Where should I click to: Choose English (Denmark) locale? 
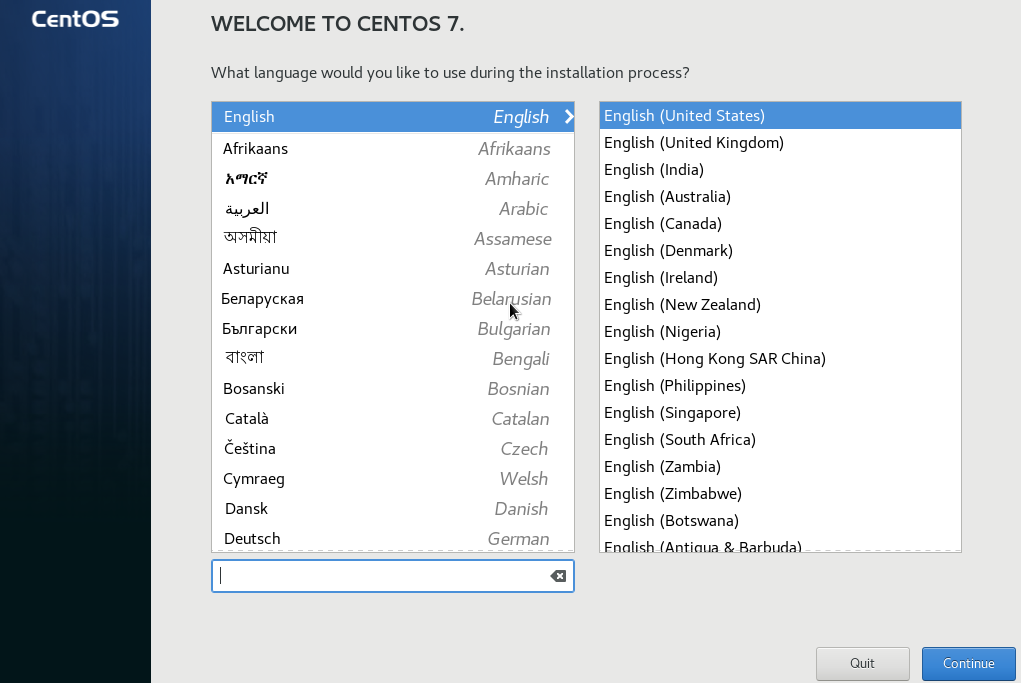coord(780,251)
